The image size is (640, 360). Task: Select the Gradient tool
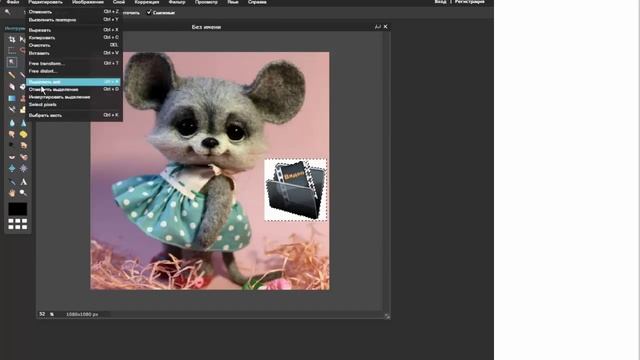pos(12,98)
